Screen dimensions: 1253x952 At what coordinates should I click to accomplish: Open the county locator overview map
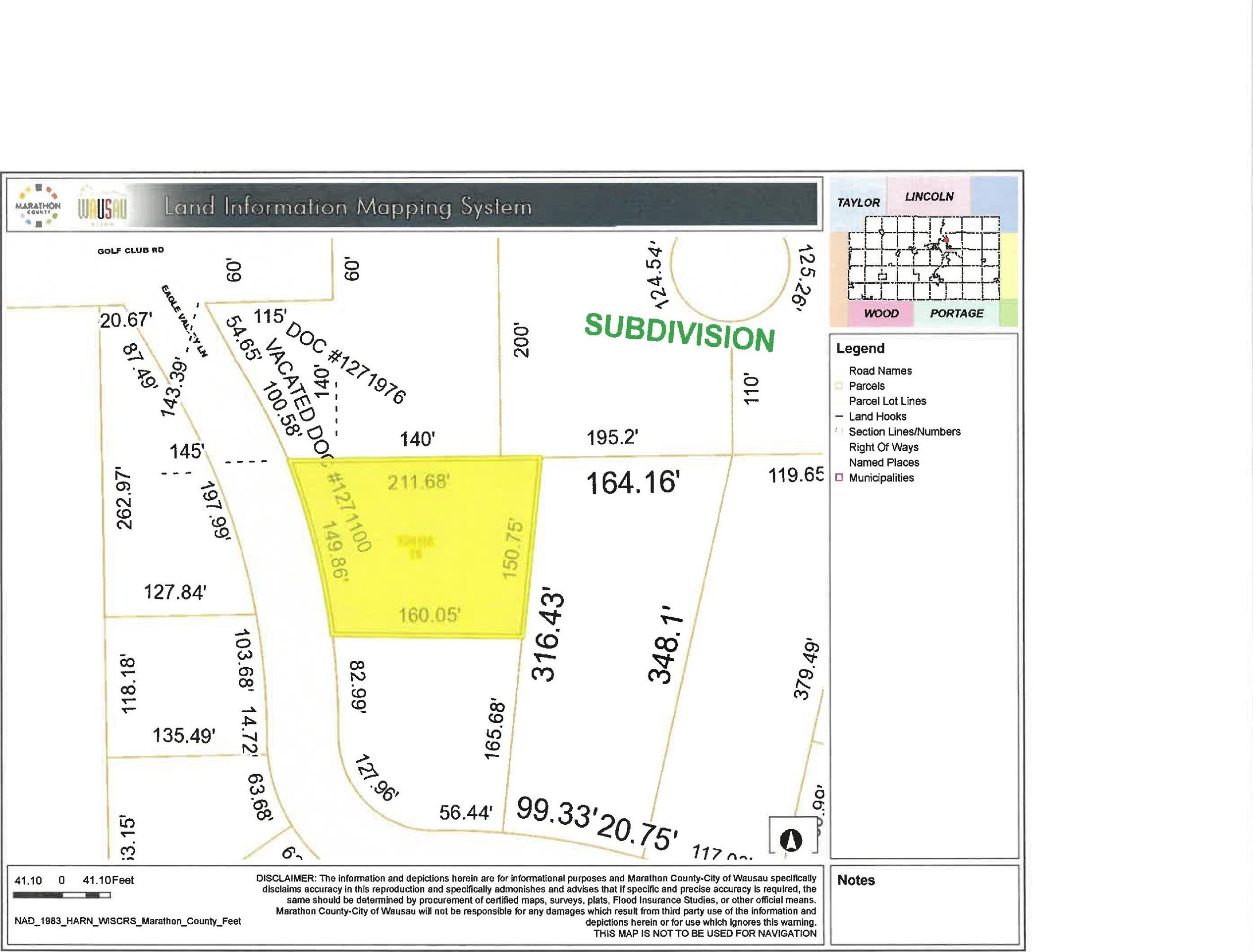924,252
